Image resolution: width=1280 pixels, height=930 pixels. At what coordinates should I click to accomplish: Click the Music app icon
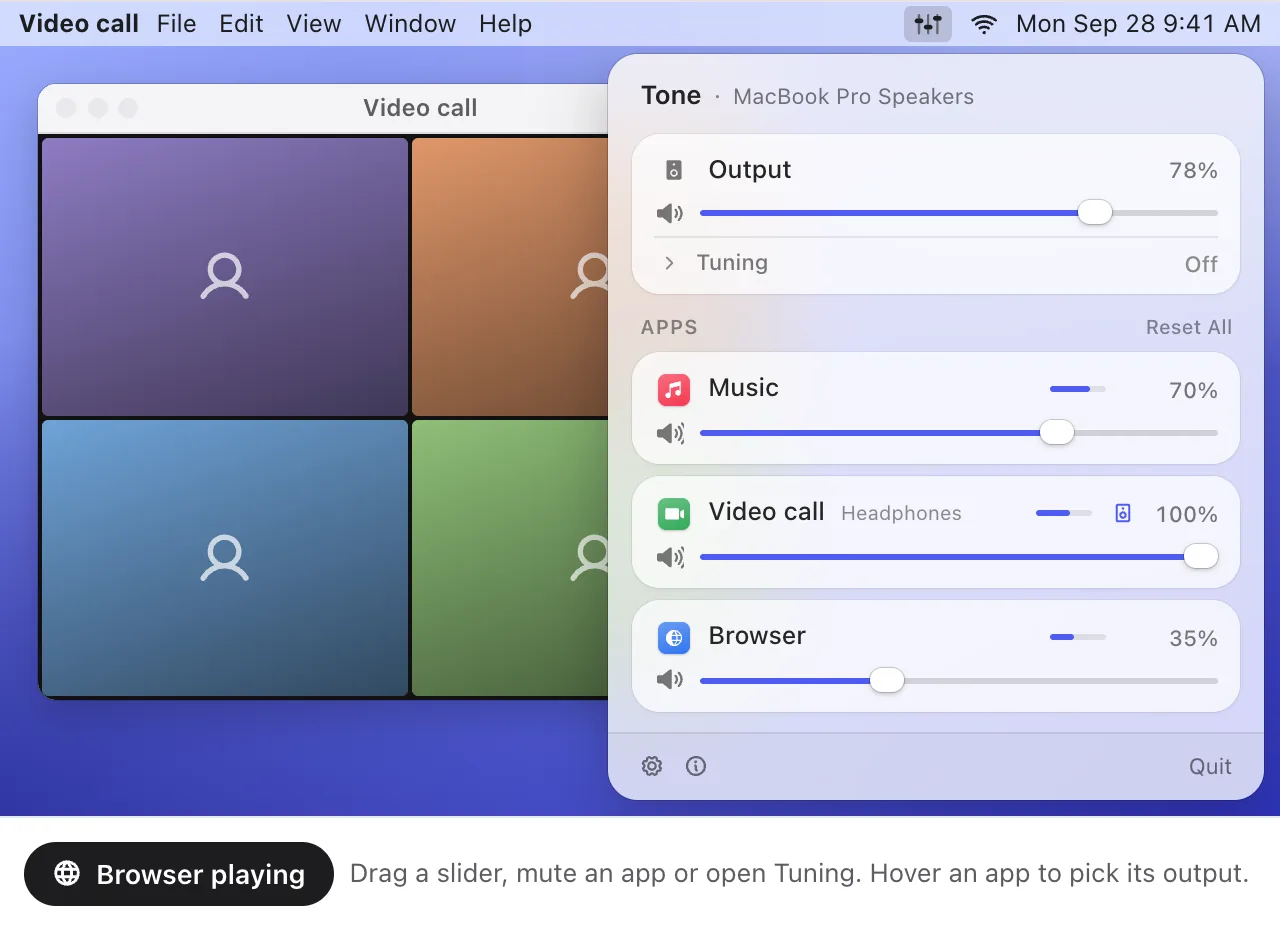tap(674, 390)
